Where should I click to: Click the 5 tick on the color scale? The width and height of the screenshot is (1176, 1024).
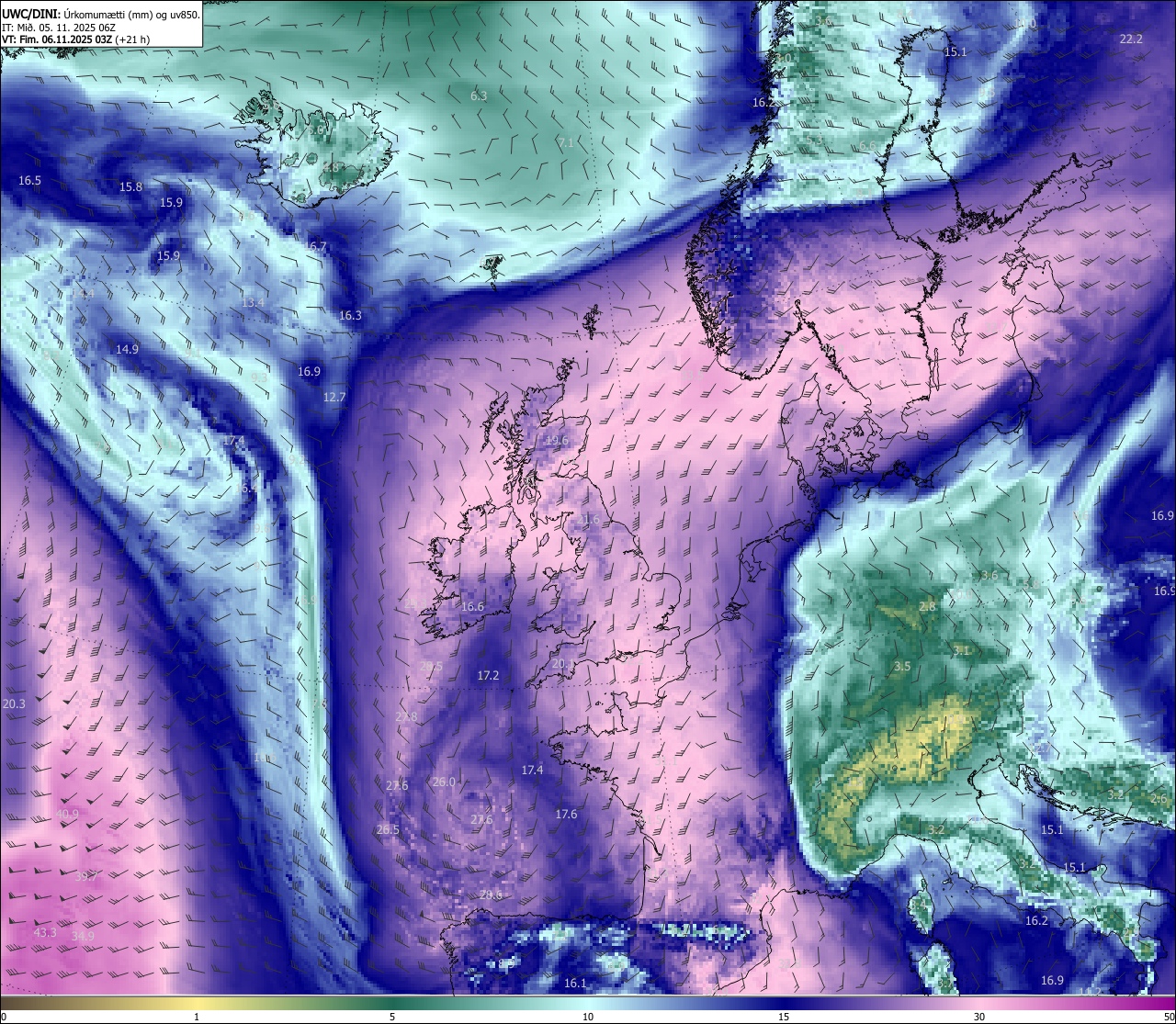[392, 1017]
